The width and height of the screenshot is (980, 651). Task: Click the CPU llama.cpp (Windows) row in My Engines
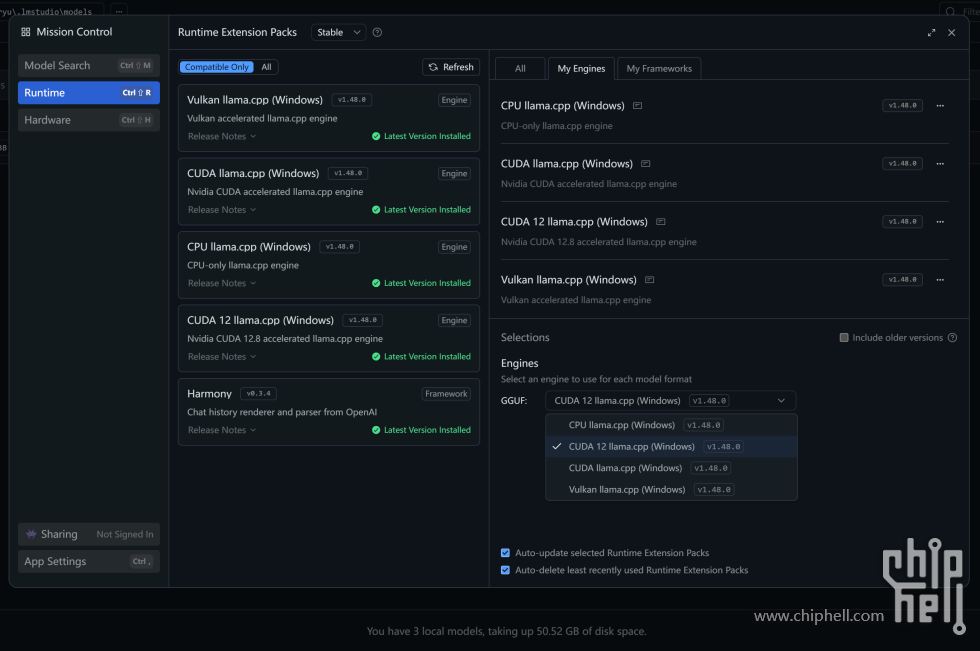pyautogui.click(x=724, y=115)
